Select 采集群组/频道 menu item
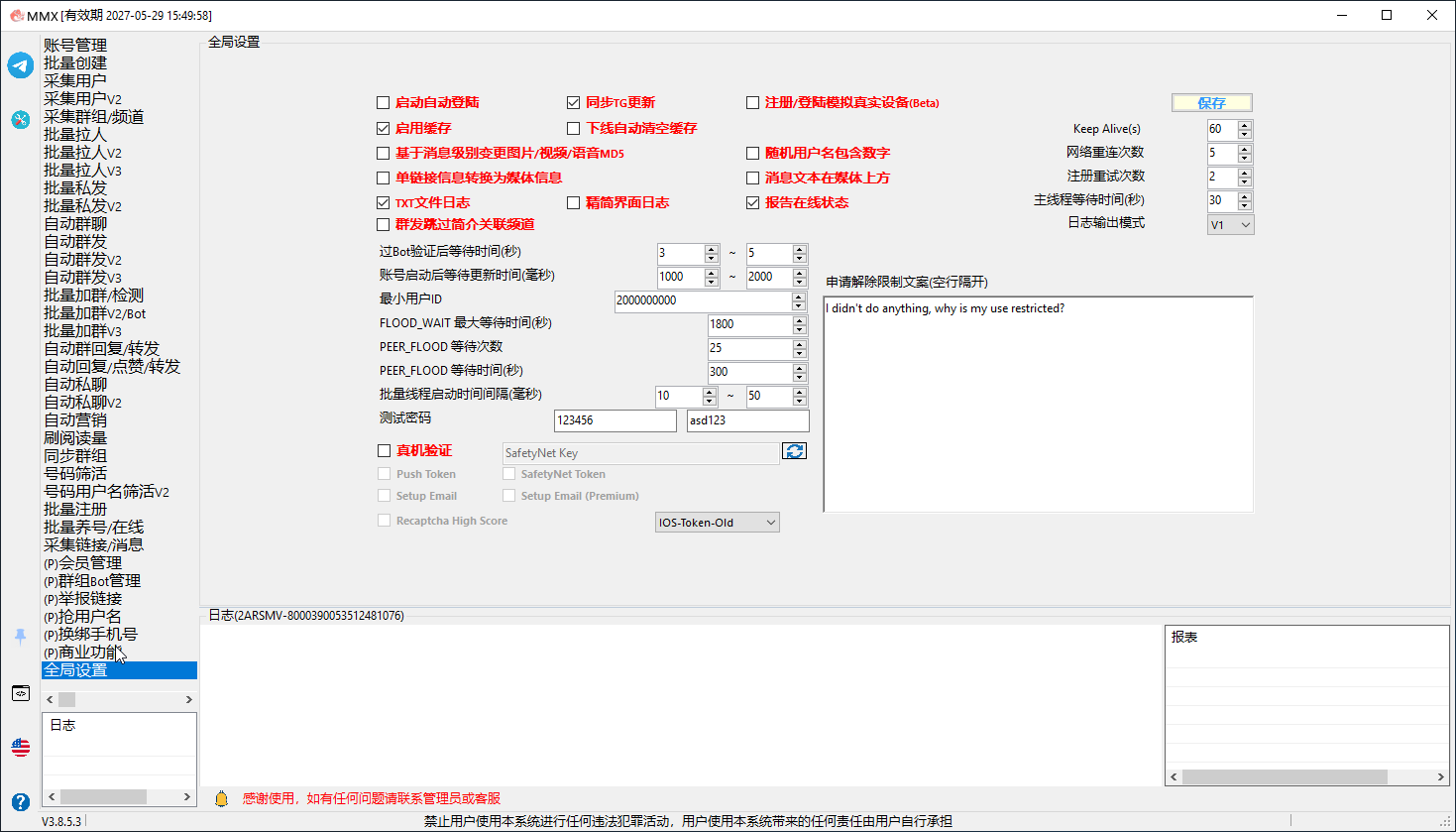1456x832 pixels. (94, 117)
